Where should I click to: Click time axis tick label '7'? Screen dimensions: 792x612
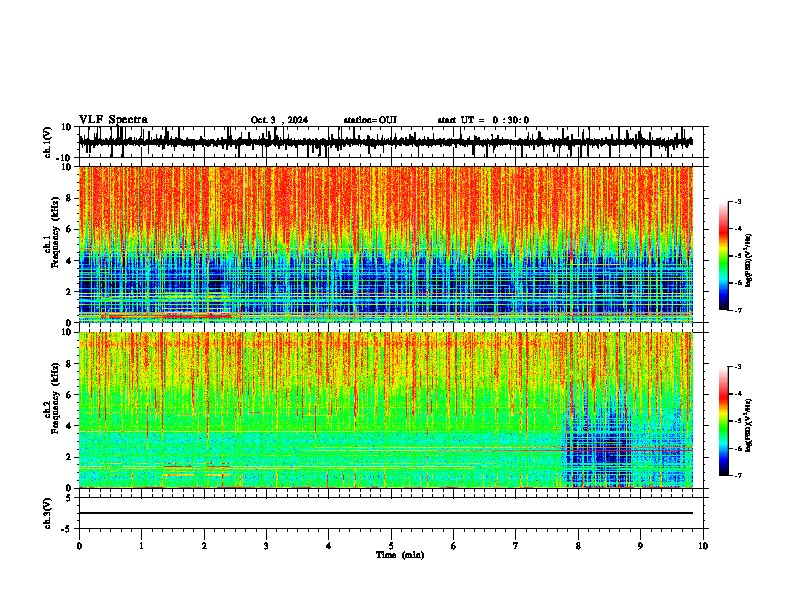[x=516, y=546]
